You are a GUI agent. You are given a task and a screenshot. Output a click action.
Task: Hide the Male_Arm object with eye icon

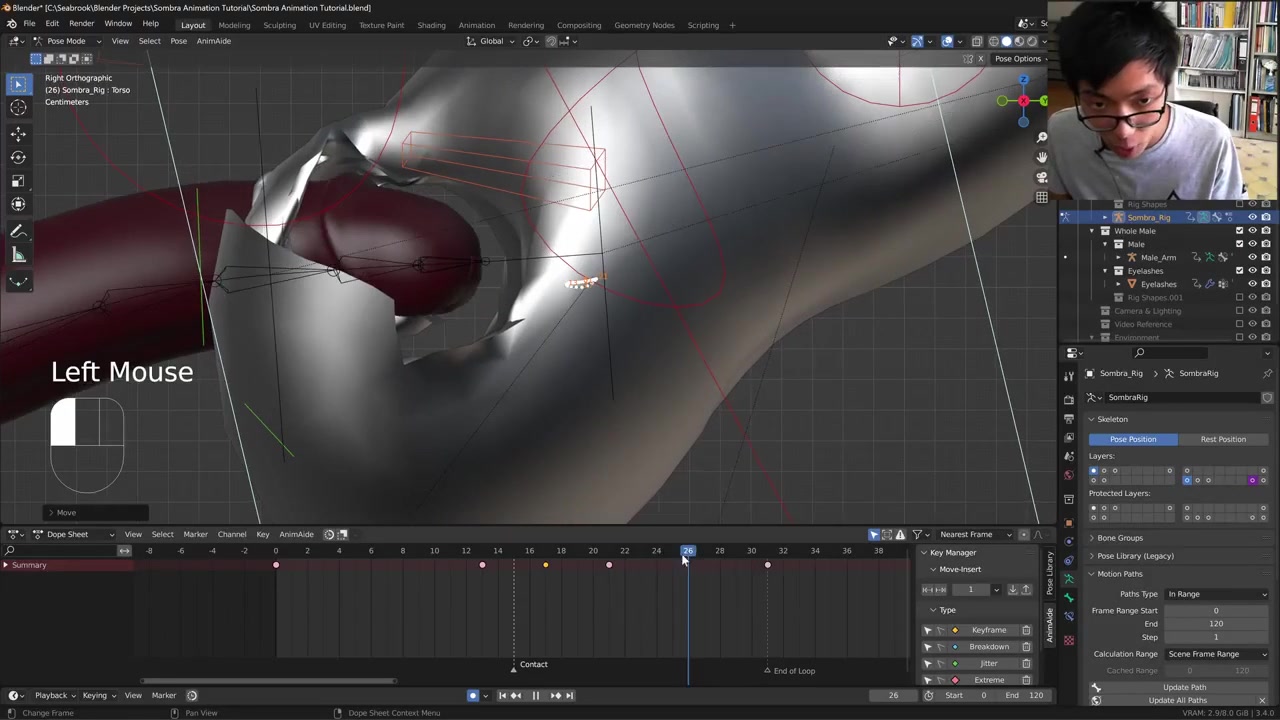tap(1252, 257)
